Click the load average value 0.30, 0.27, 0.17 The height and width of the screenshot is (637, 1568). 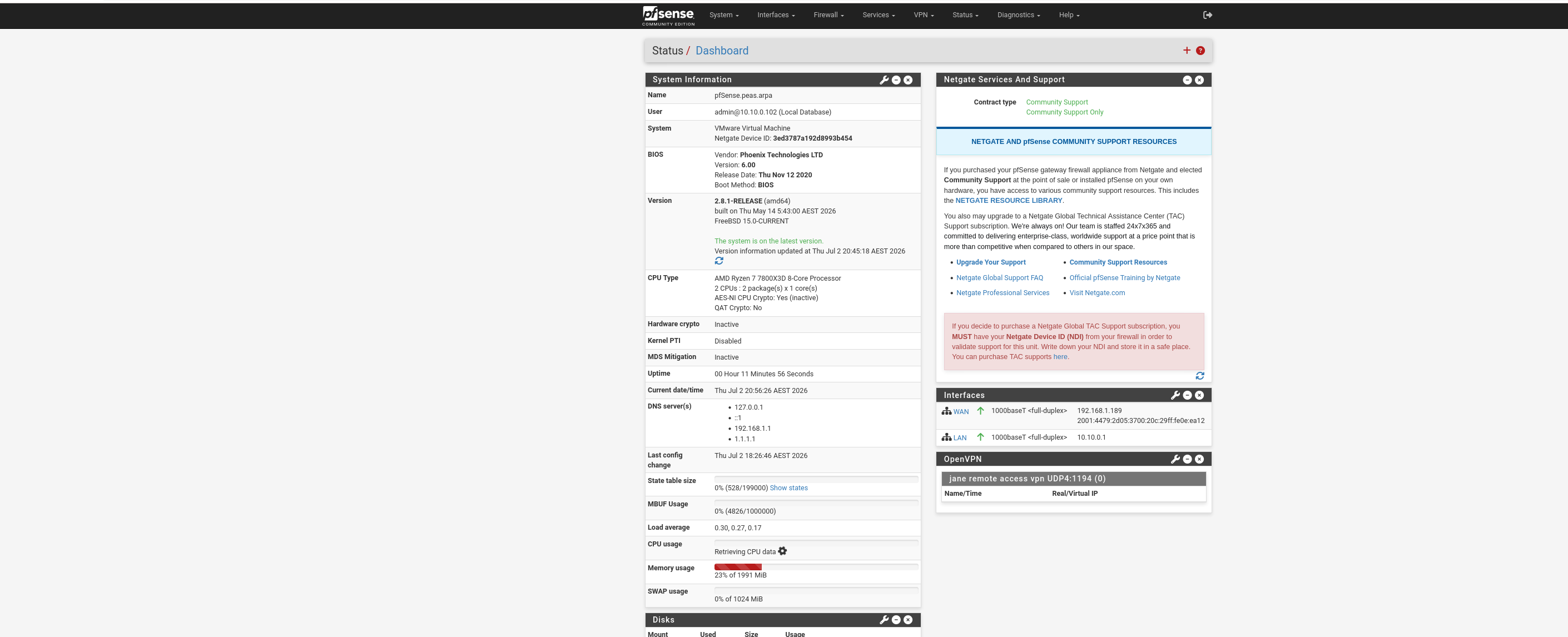pyautogui.click(x=737, y=528)
